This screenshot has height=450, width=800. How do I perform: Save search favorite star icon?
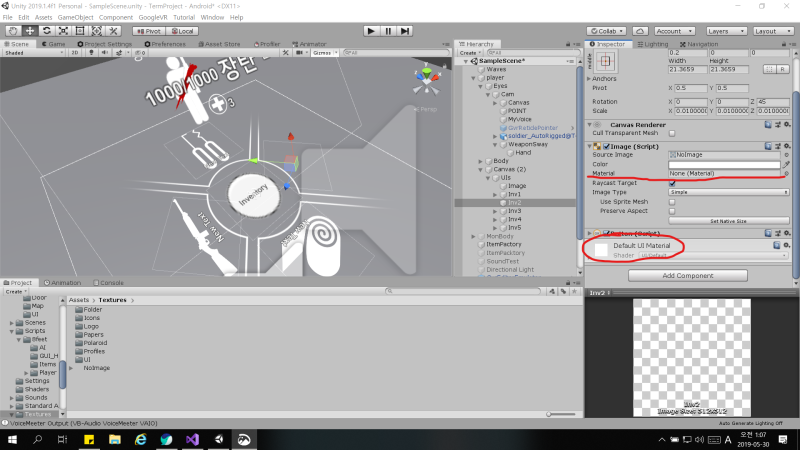click(x=574, y=291)
